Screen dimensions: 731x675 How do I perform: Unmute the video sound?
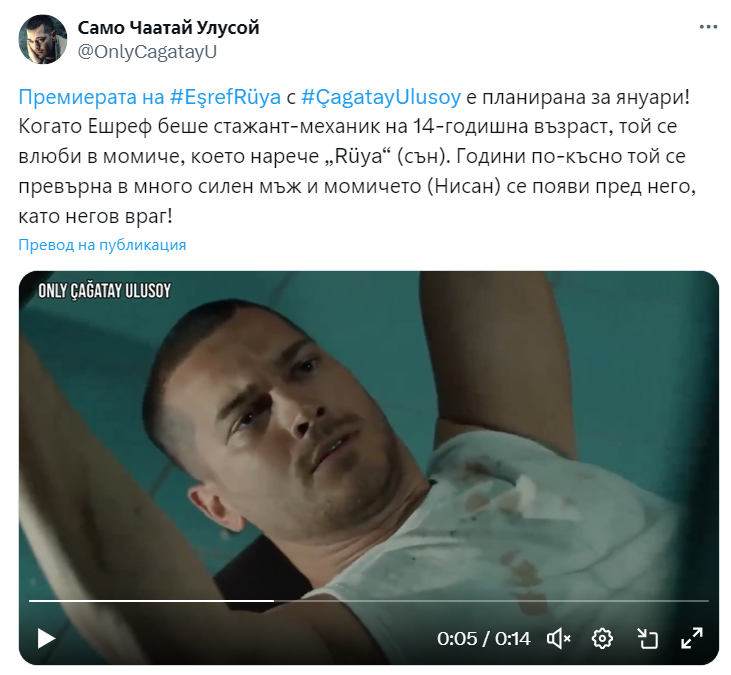coord(559,638)
